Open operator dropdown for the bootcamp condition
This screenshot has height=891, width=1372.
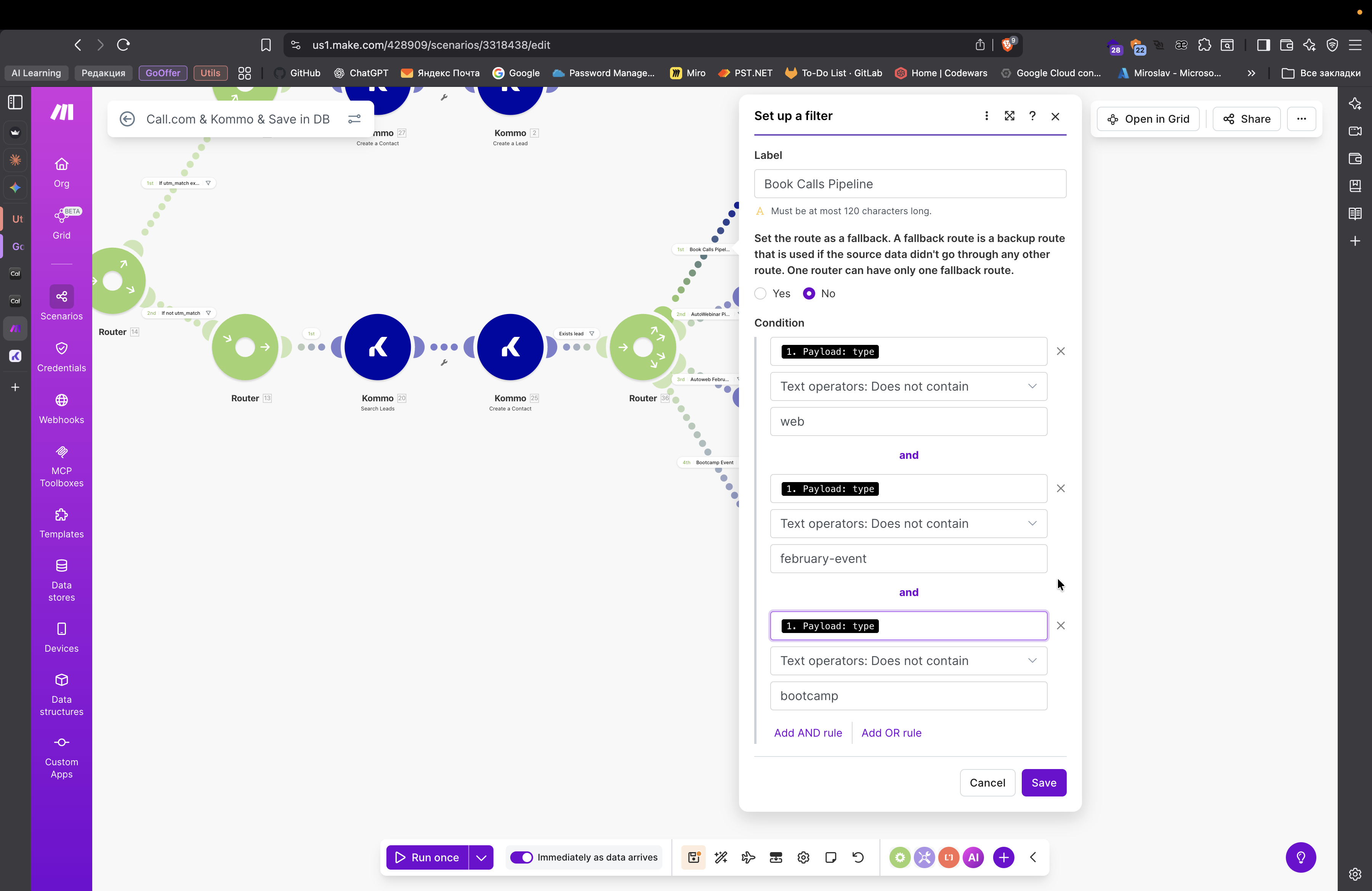[909, 660]
